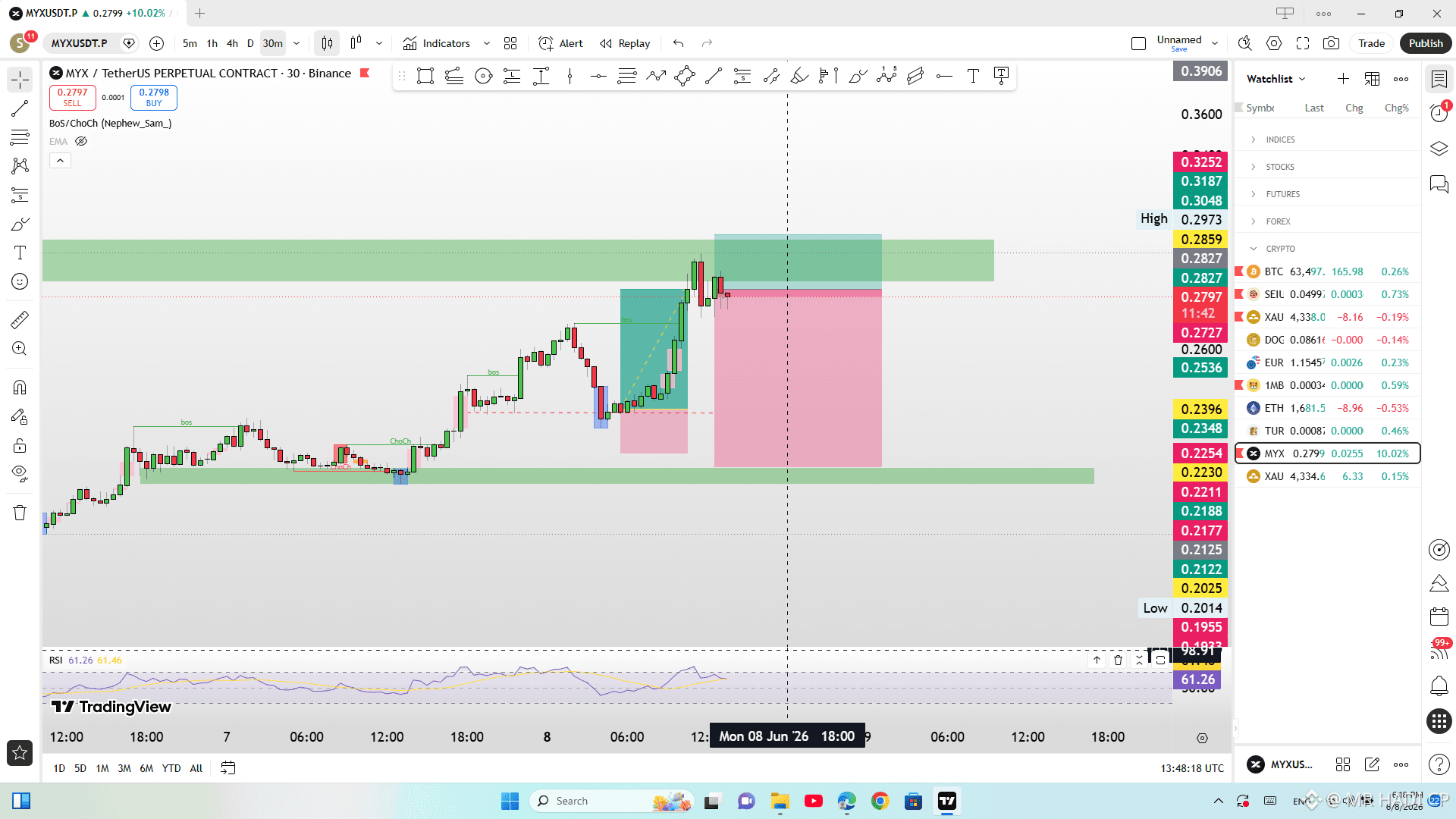
Task: Open the Trade panel
Action: pos(1371,43)
